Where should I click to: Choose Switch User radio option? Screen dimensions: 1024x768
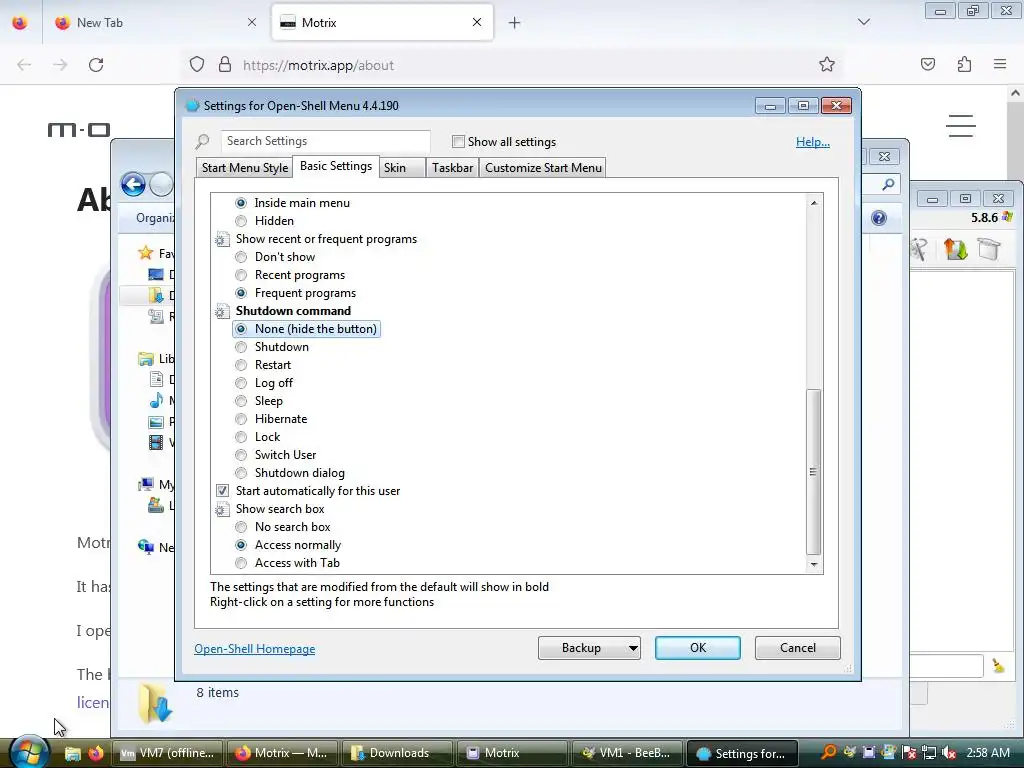241,455
